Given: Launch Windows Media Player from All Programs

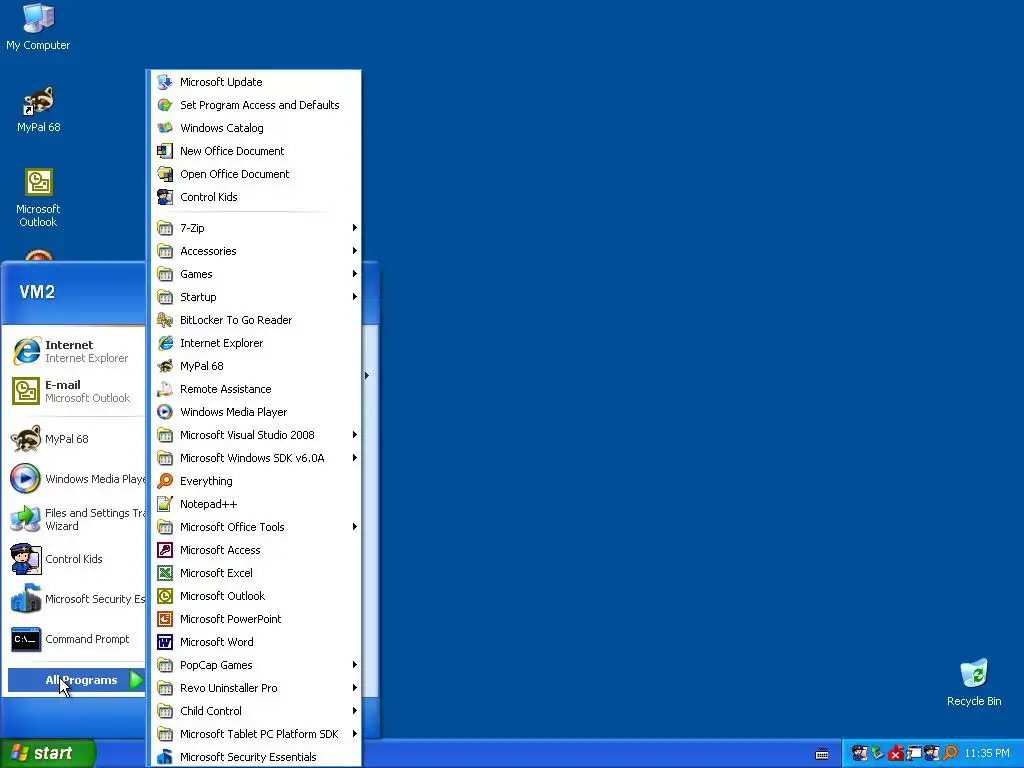Looking at the screenshot, I should pyautogui.click(x=255, y=412).
